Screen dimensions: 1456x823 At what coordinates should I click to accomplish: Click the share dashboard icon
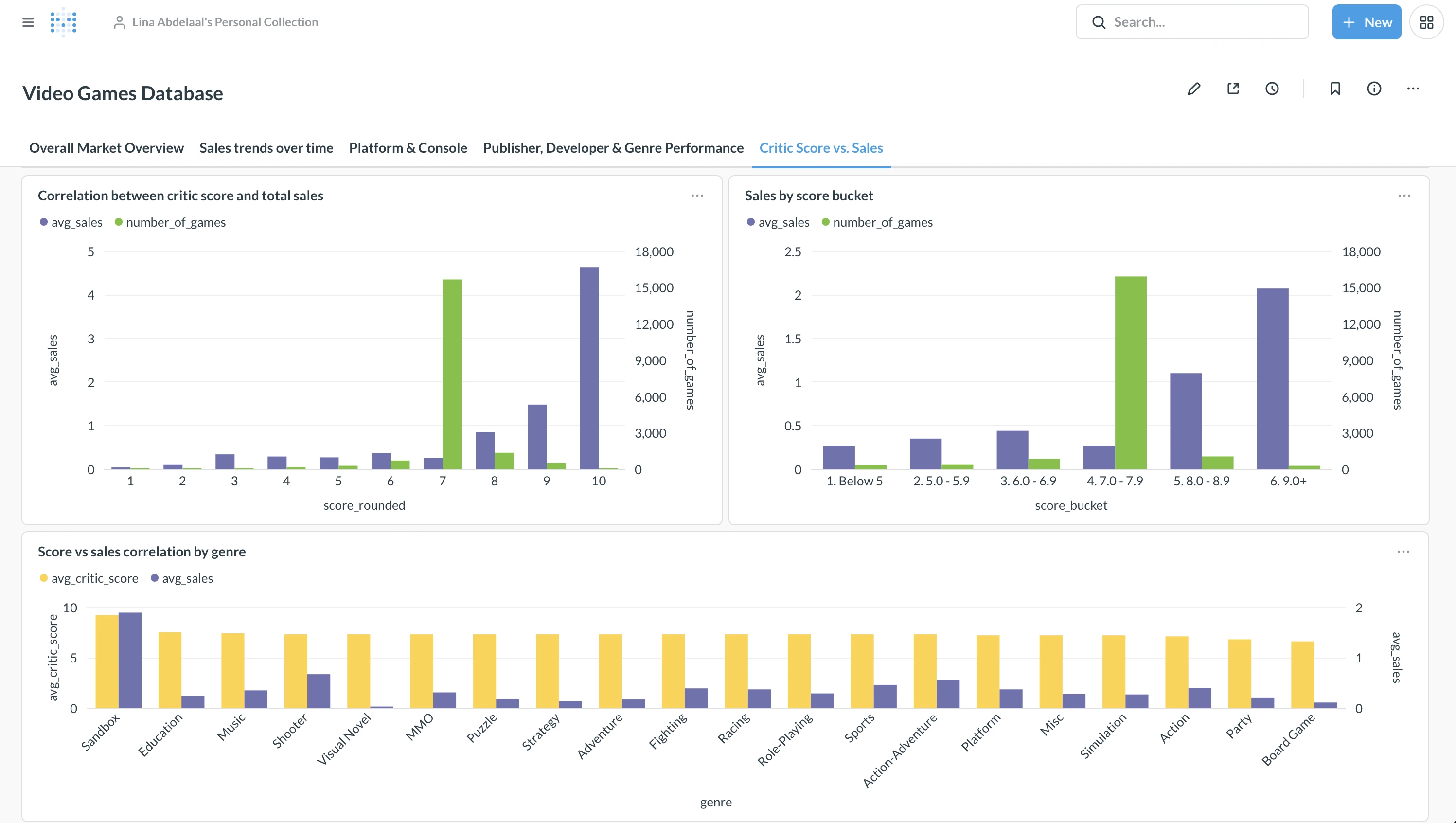(1233, 89)
